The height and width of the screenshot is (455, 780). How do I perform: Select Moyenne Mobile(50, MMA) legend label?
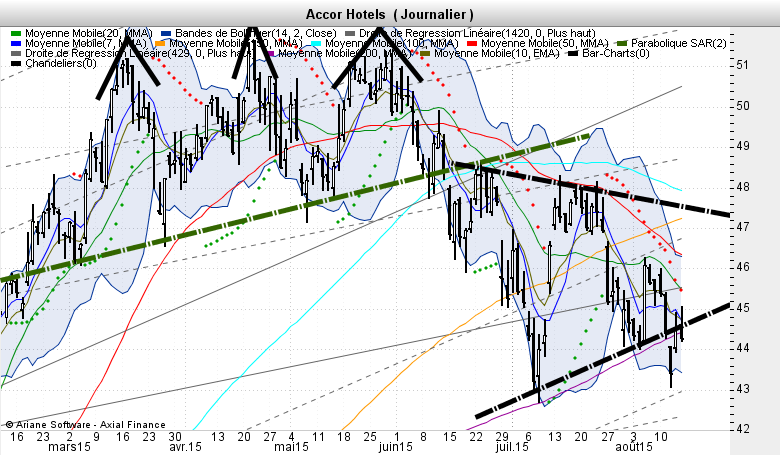click(544, 43)
